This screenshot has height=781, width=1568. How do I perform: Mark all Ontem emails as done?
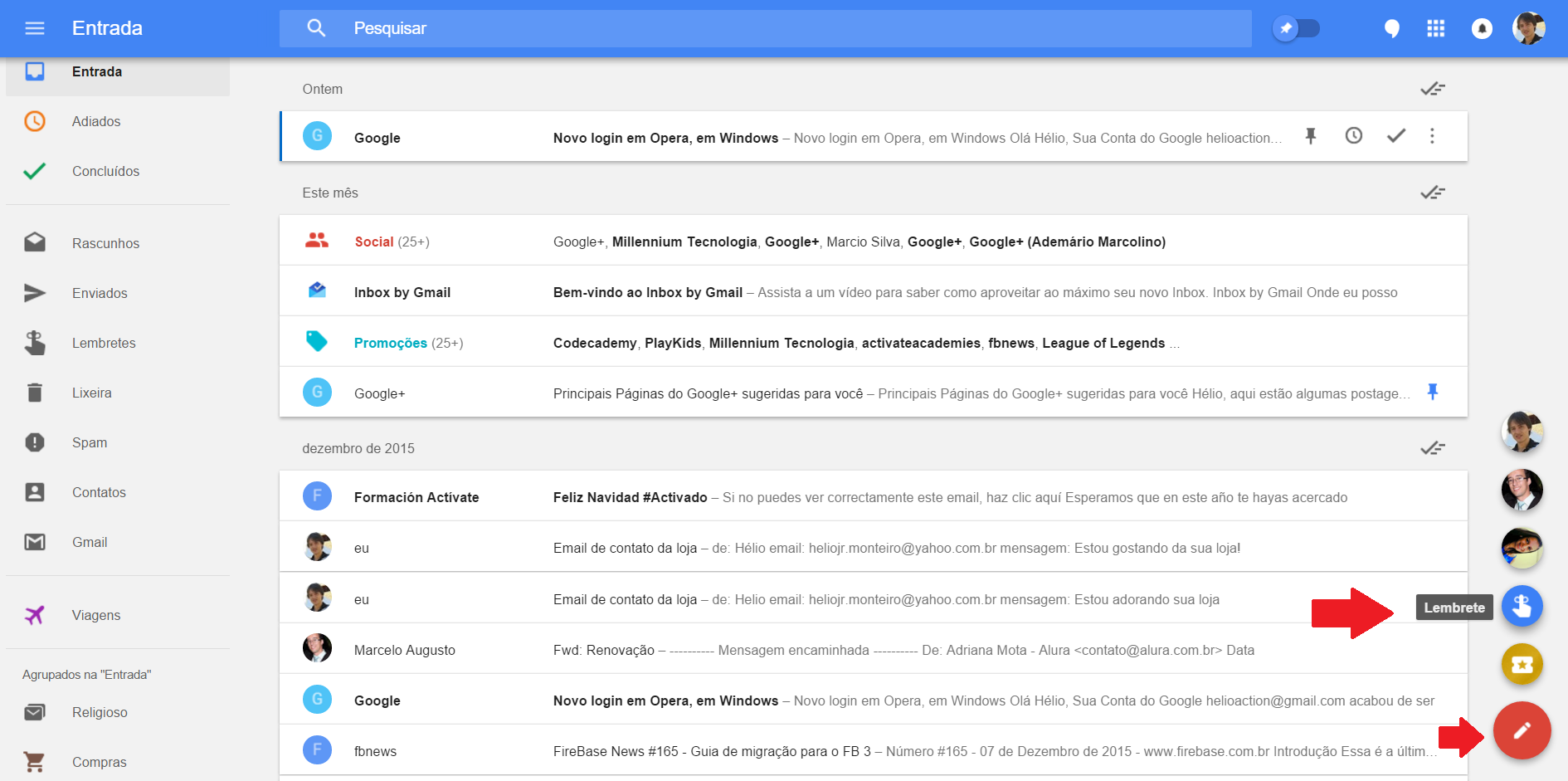coord(1433,89)
